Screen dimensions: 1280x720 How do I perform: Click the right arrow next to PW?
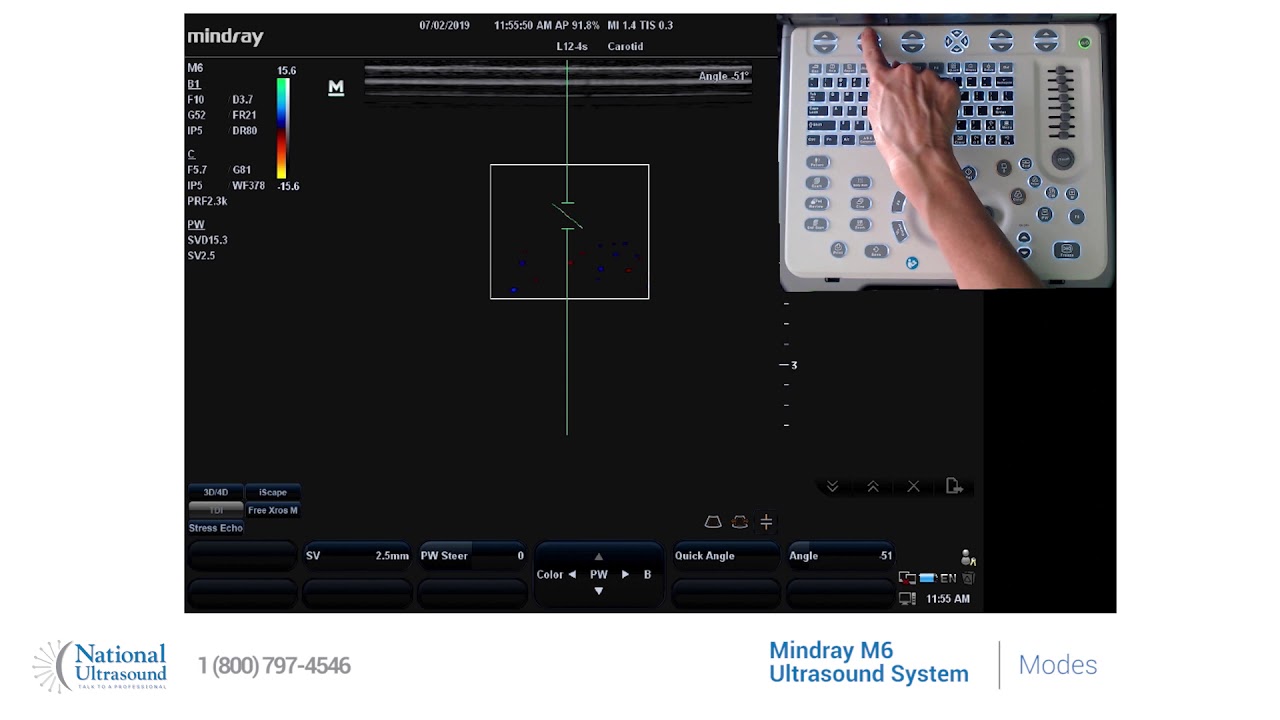[x=625, y=575]
